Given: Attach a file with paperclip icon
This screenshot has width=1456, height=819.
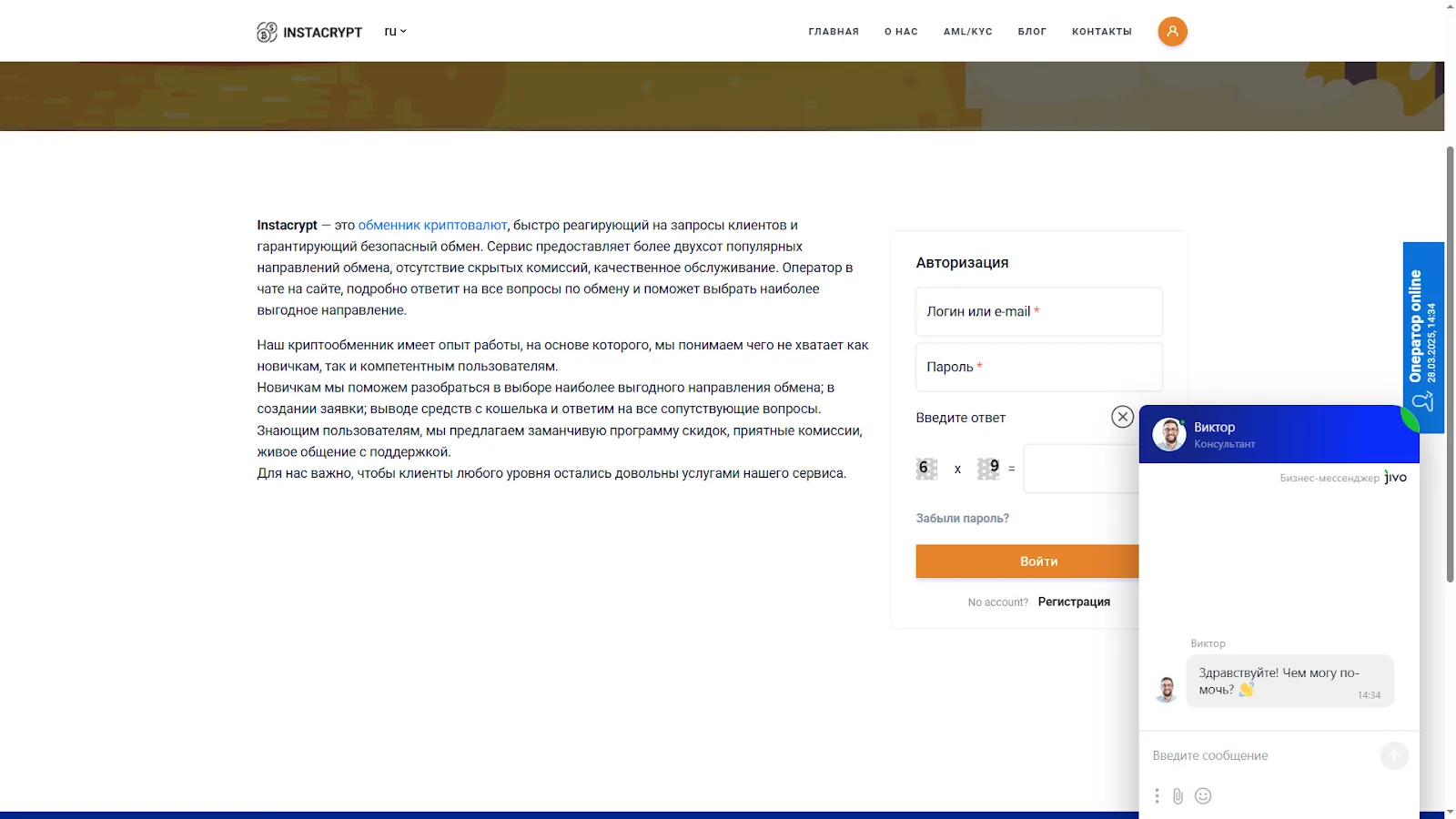Looking at the screenshot, I should click(x=1178, y=796).
